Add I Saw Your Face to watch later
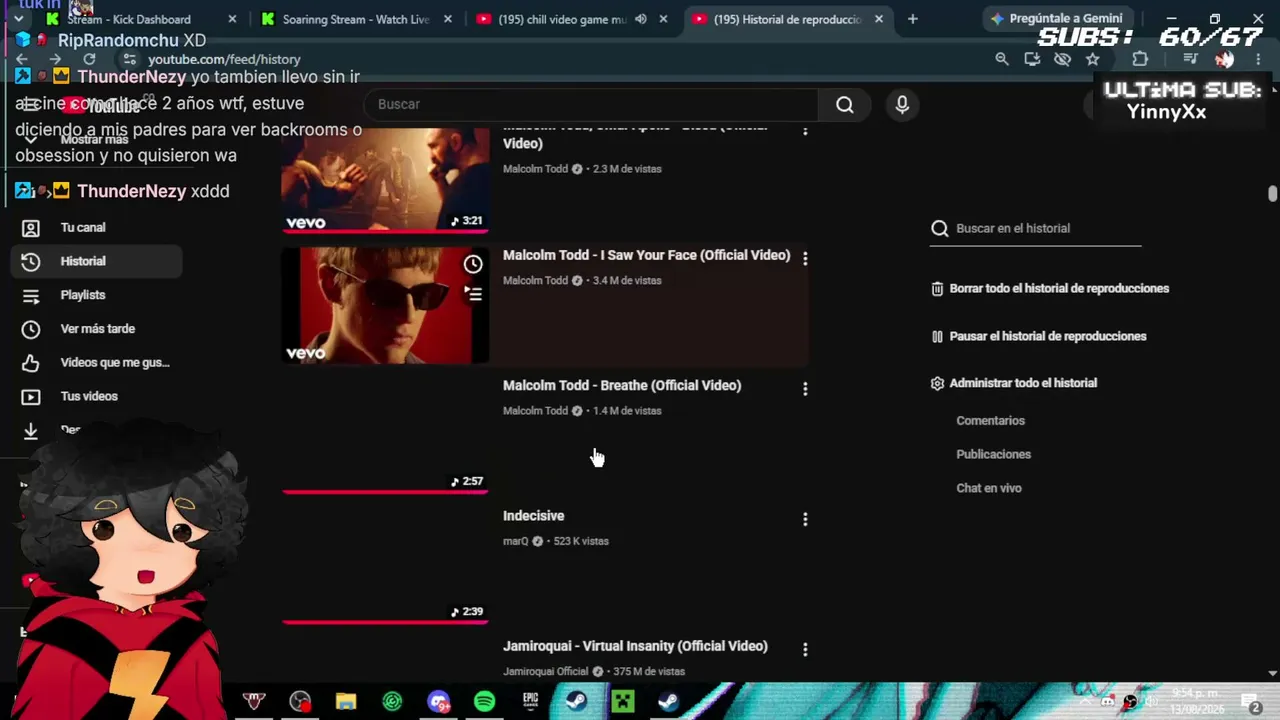 point(473,264)
